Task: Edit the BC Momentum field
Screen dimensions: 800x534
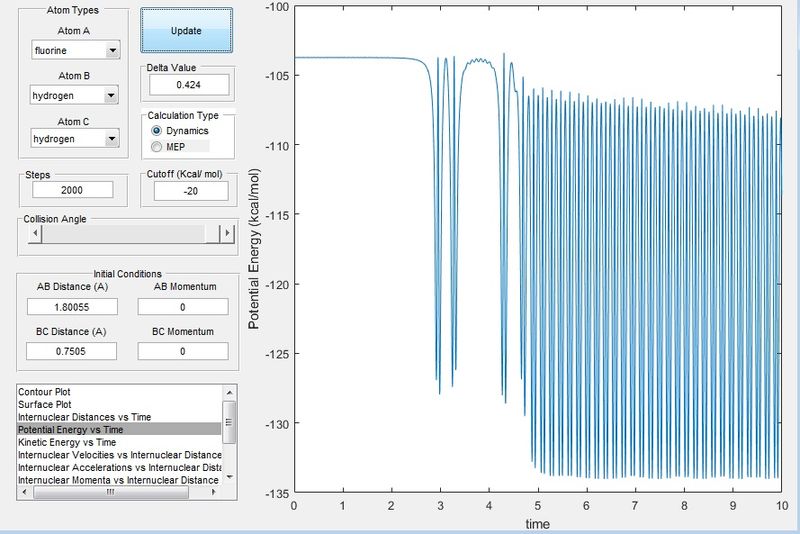Action: coord(183,351)
